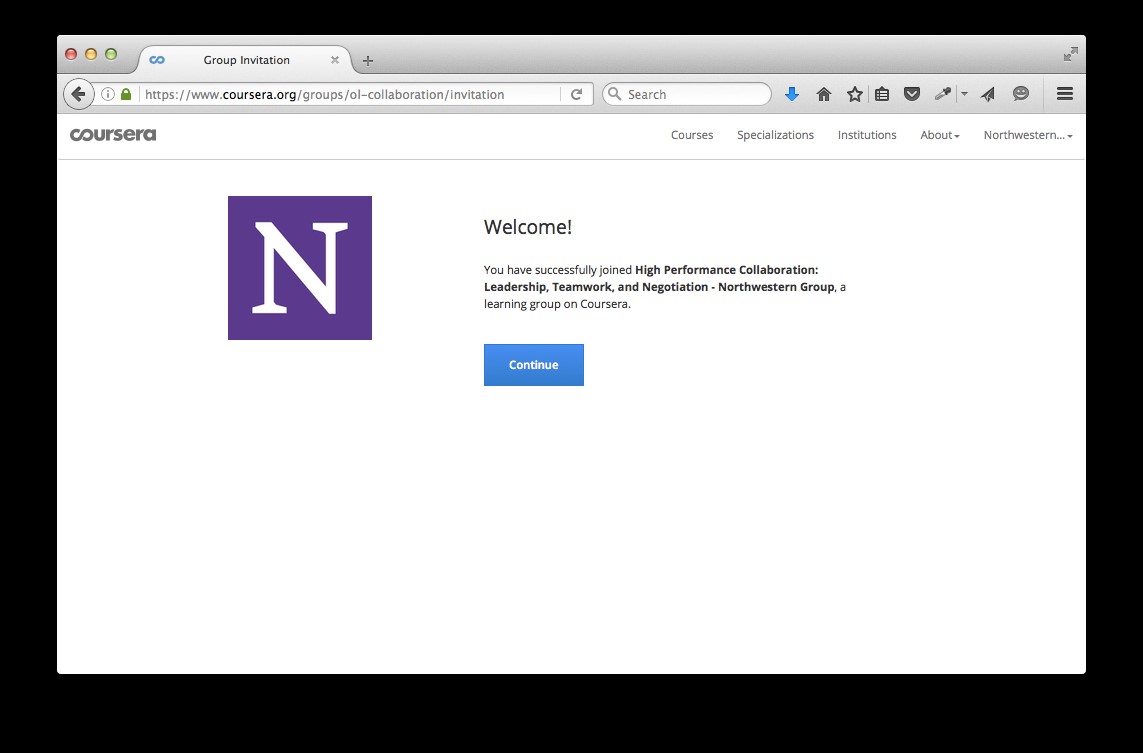Viewport: 1143px width, 753px height.
Task: Focus the Search input field
Action: (687, 94)
